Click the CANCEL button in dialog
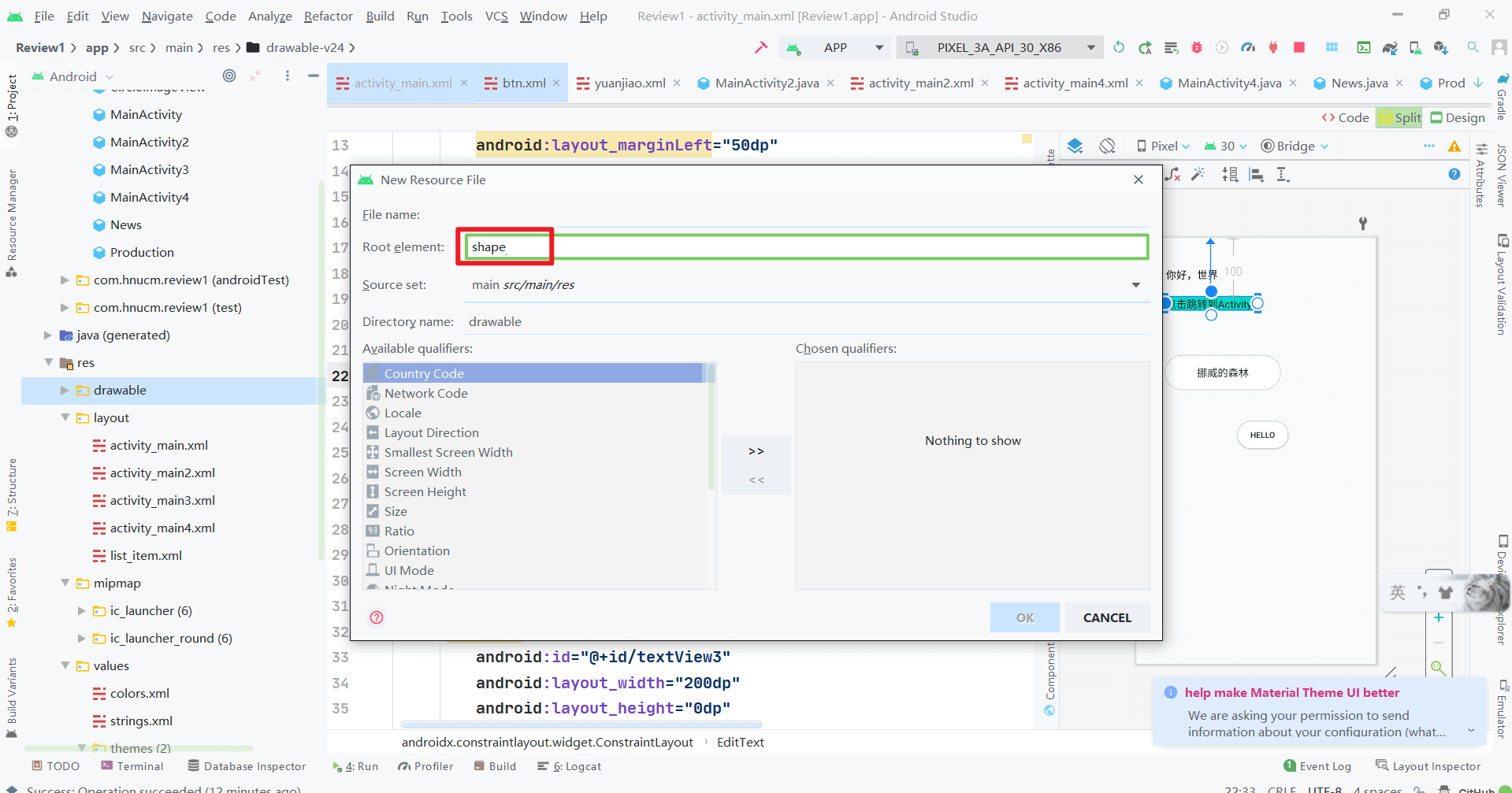 click(1106, 617)
